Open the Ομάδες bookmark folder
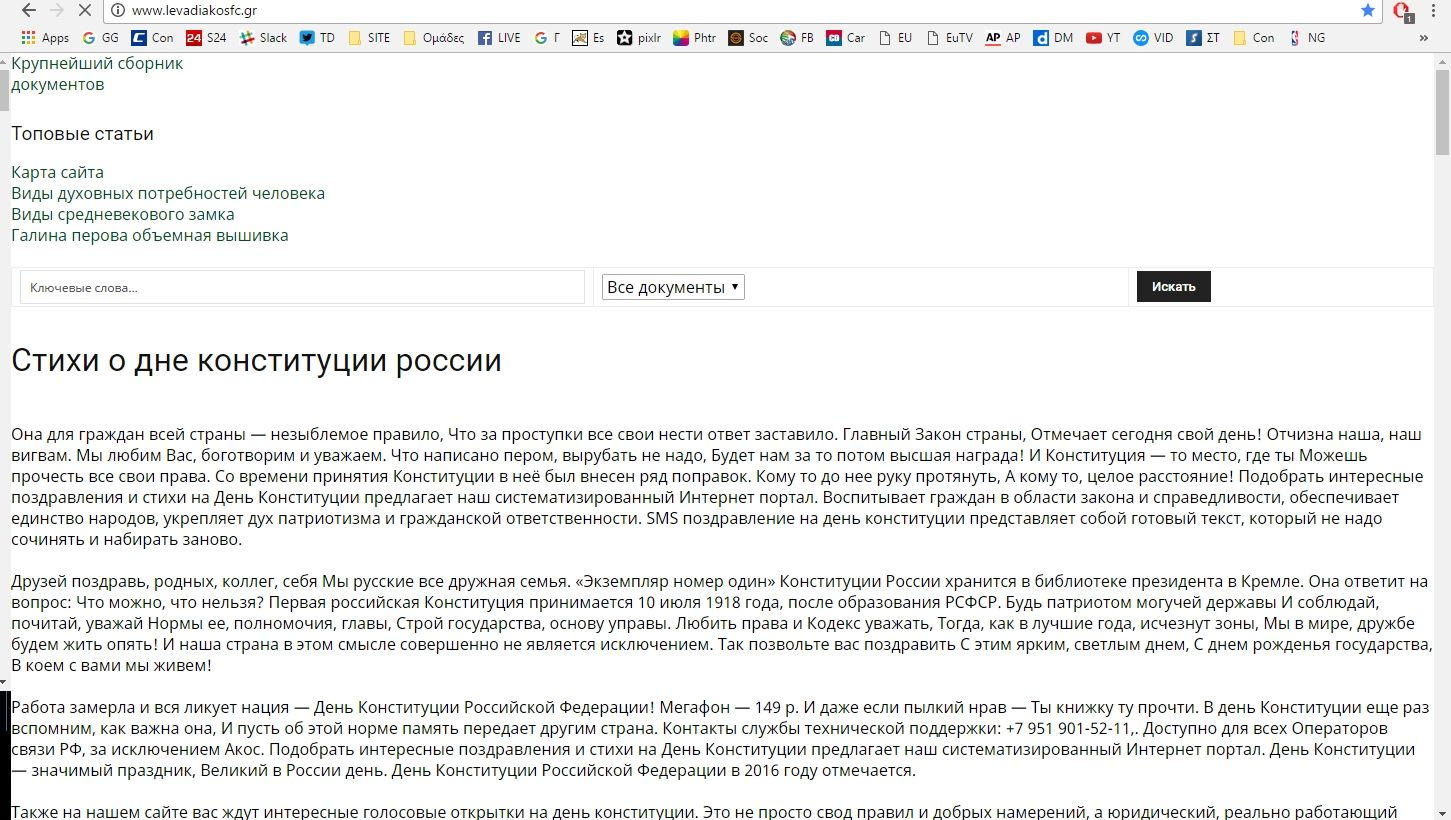The image size is (1451, 820). click(x=433, y=38)
